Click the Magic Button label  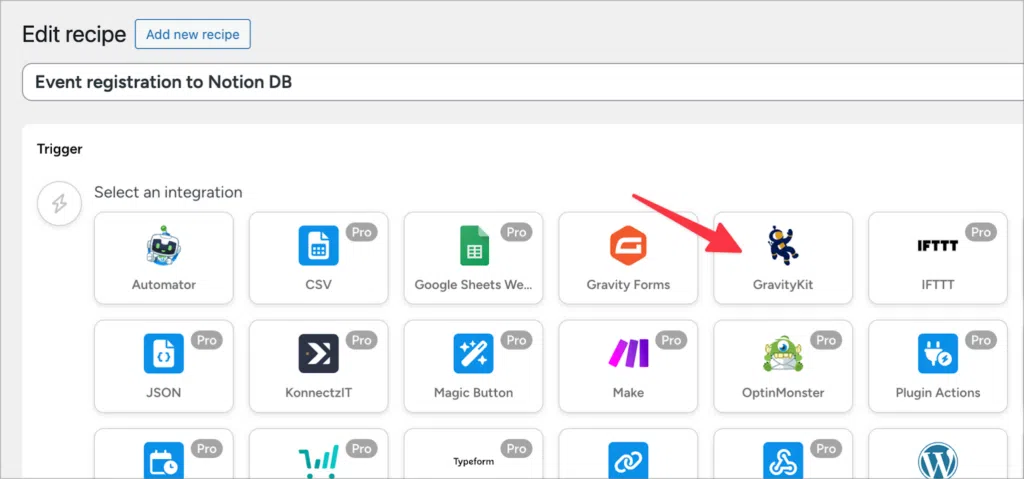pyautogui.click(x=473, y=393)
